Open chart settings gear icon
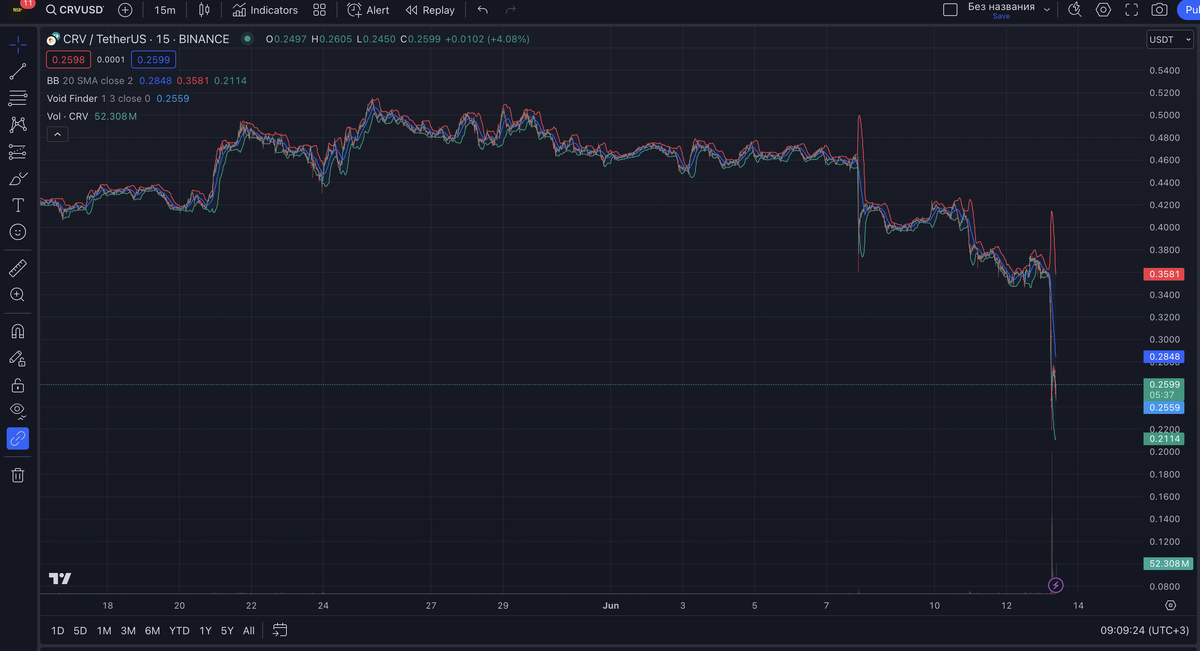Screen dimensions: 1200x651 1103,10
